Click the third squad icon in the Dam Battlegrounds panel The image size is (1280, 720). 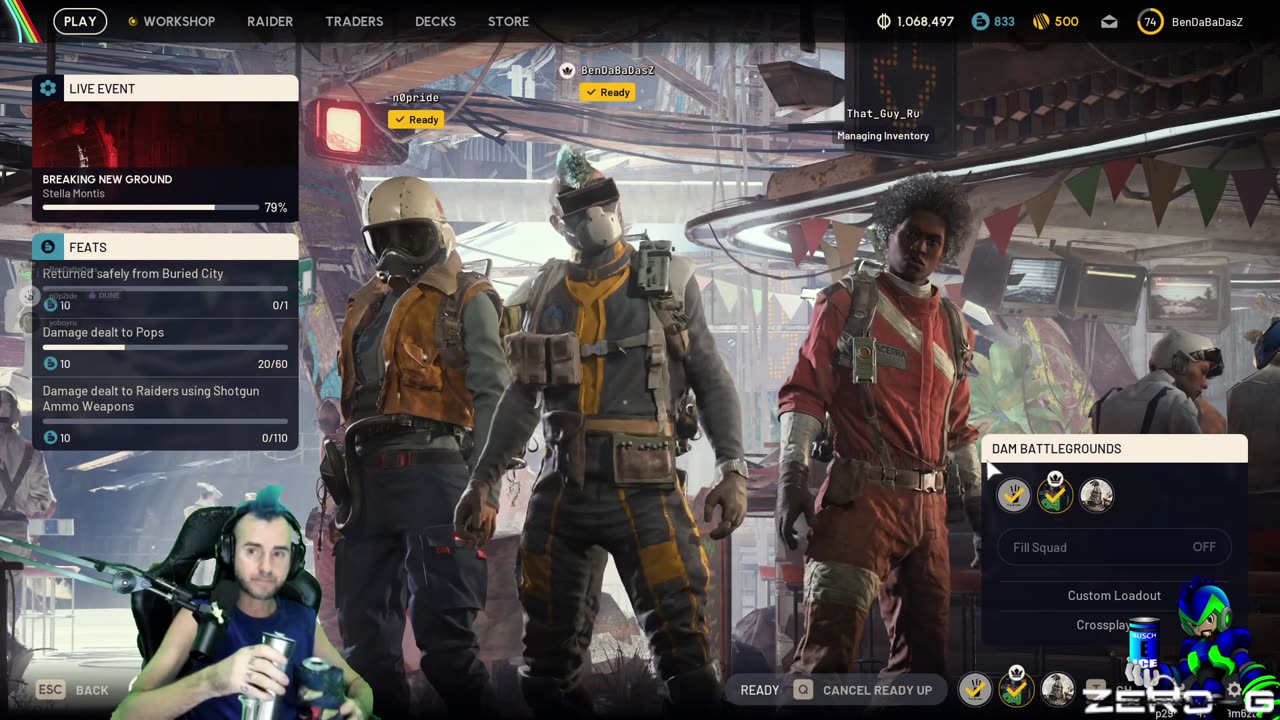tap(1096, 495)
